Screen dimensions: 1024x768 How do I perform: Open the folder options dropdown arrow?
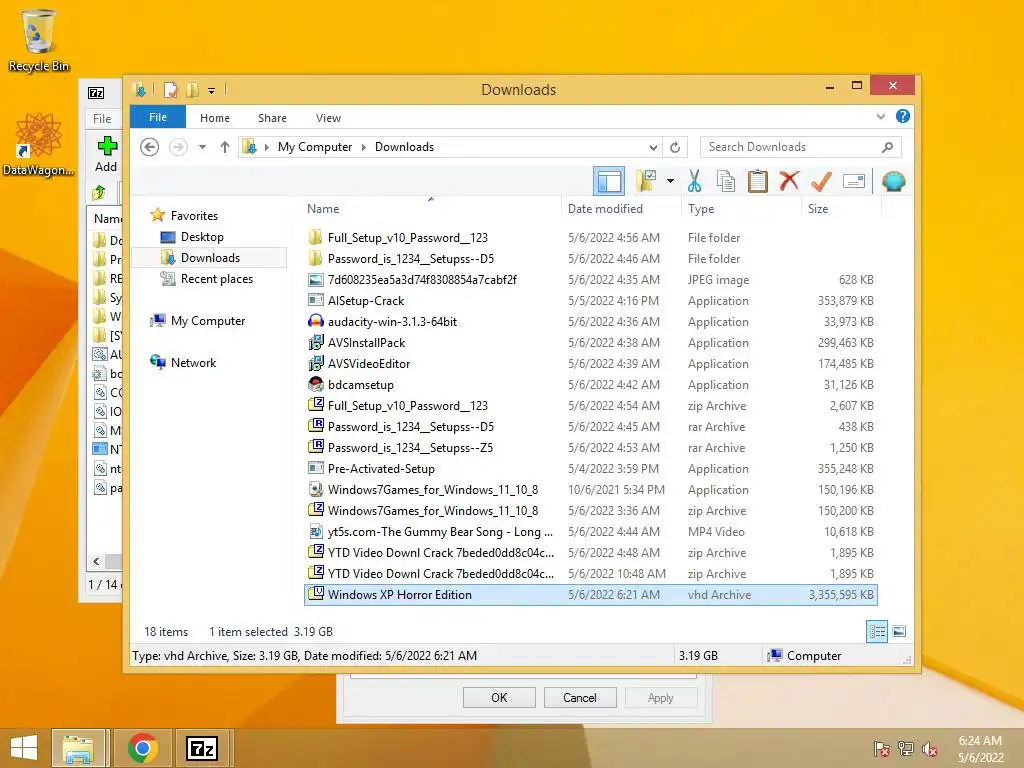pyautogui.click(x=670, y=181)
